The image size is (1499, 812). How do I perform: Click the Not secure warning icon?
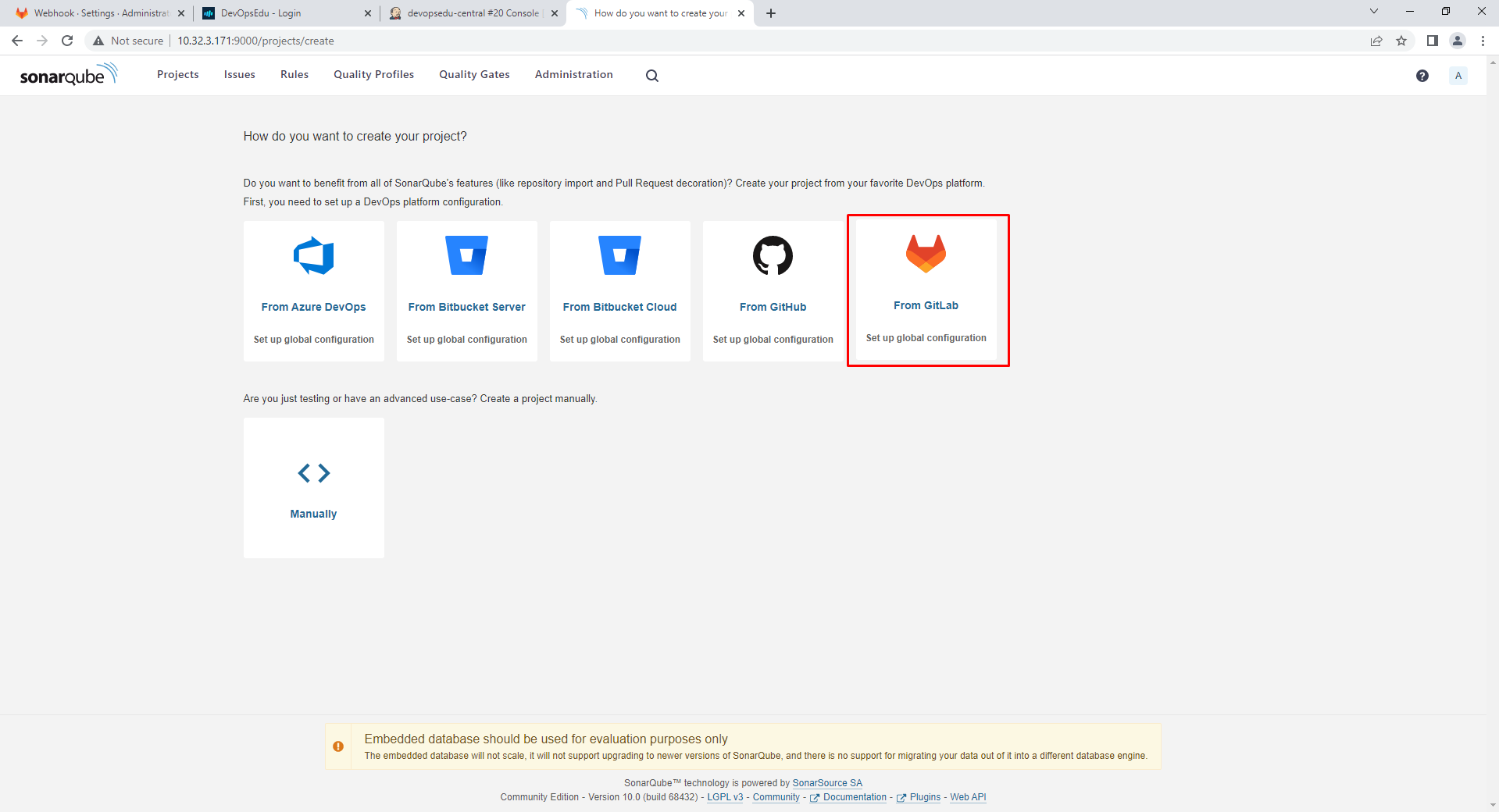(98, 41)
